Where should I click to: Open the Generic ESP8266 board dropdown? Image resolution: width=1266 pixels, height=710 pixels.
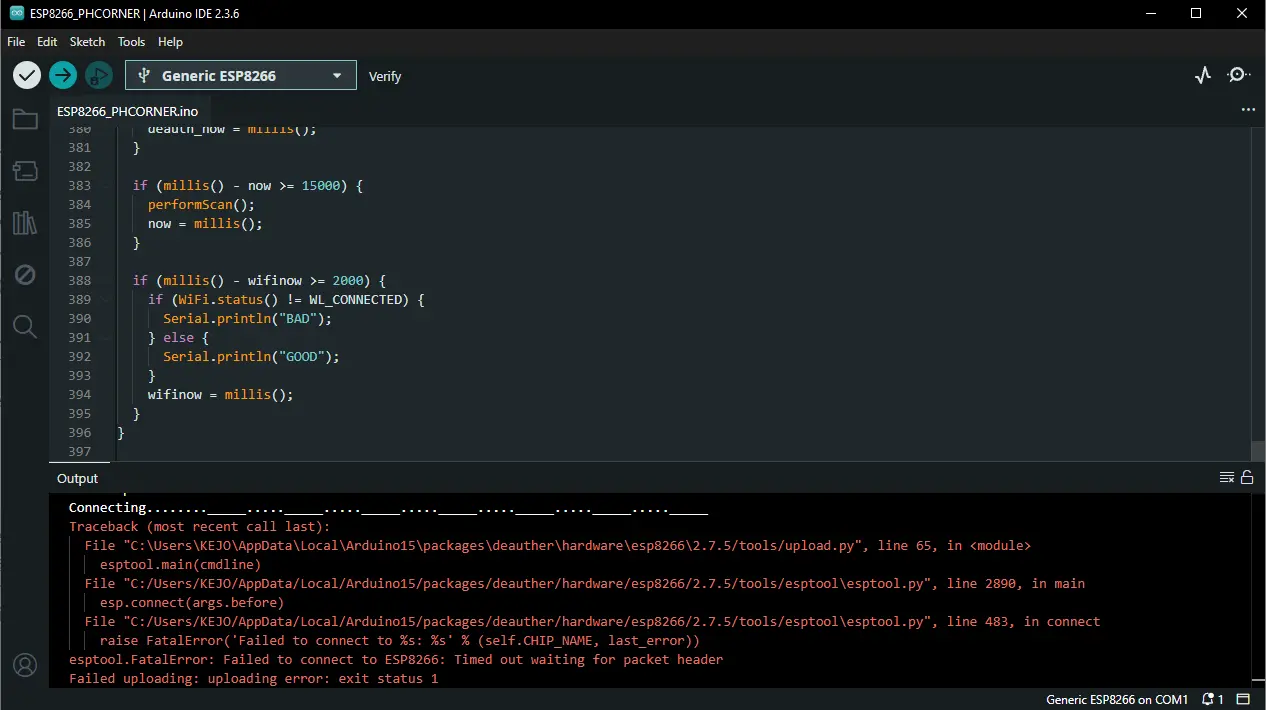point(241,75)
